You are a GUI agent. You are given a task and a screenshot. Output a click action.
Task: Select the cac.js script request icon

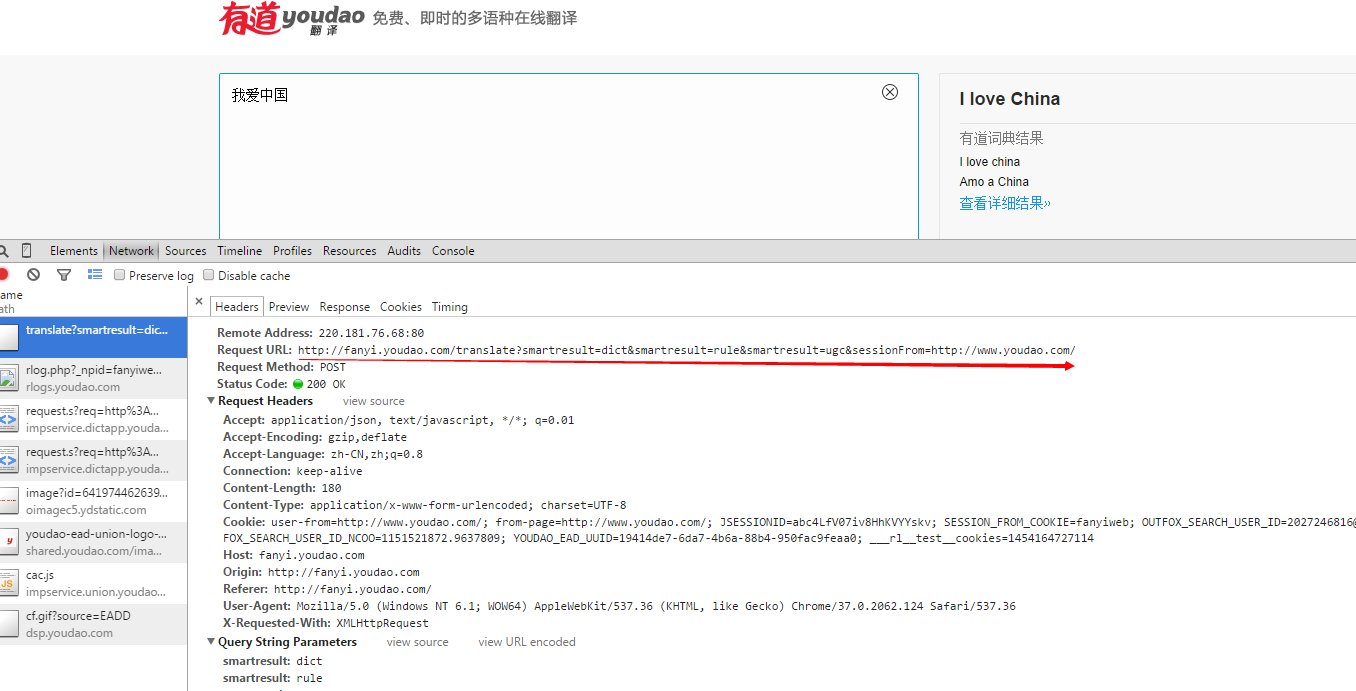[x=8, y=583]
